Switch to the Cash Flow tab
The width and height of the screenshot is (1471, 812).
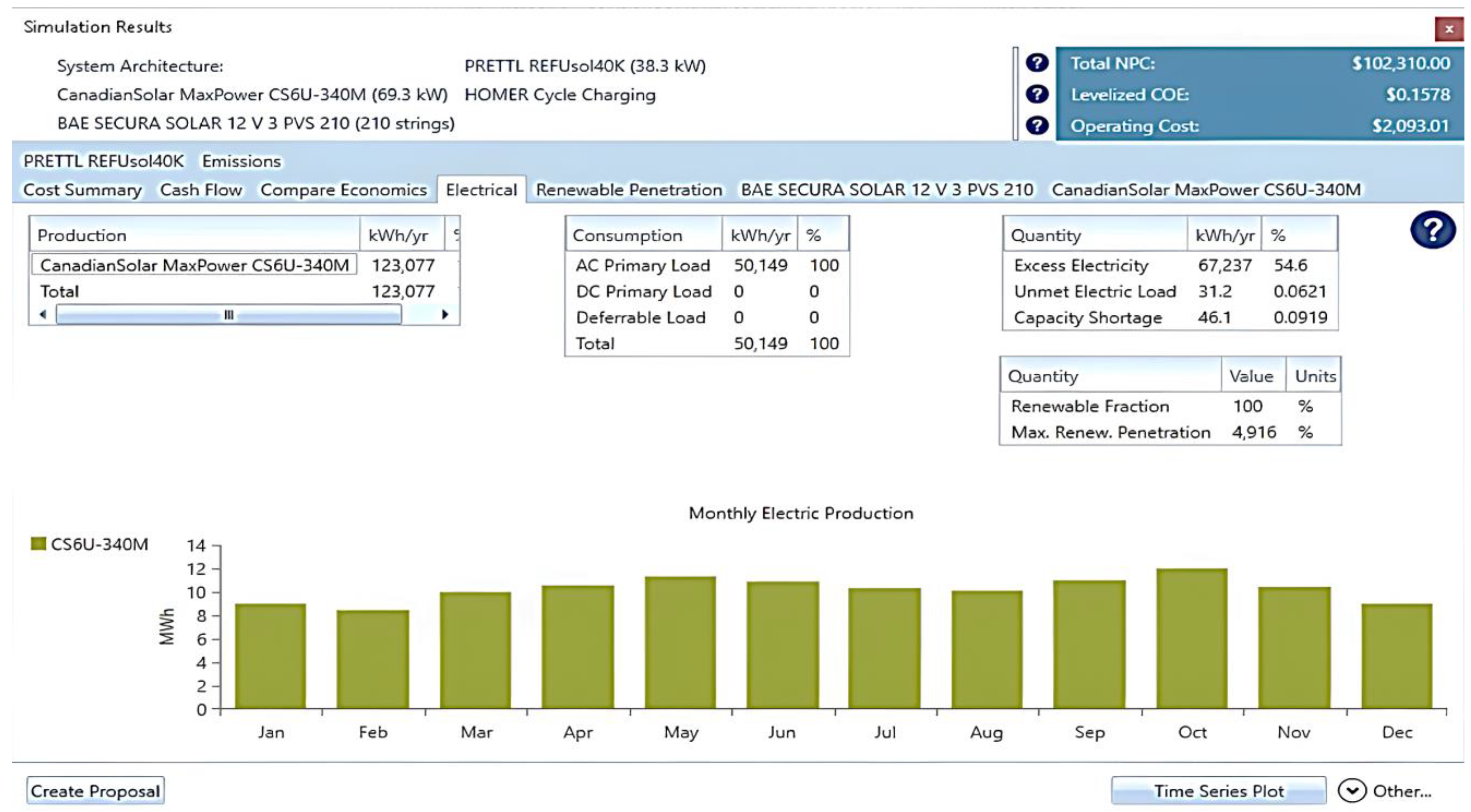(x=201, y=190)
